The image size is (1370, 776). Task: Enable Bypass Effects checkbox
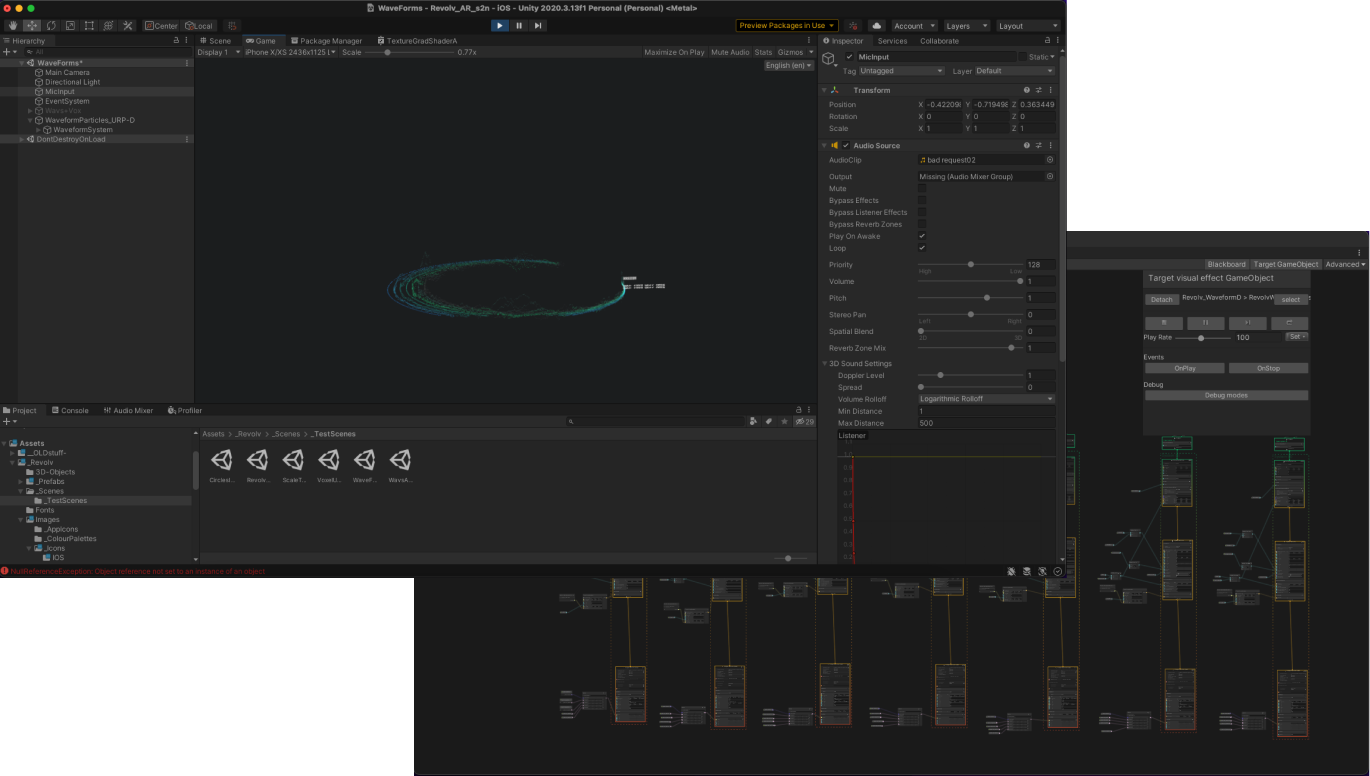pyautogui.click(x=922, y=200)
